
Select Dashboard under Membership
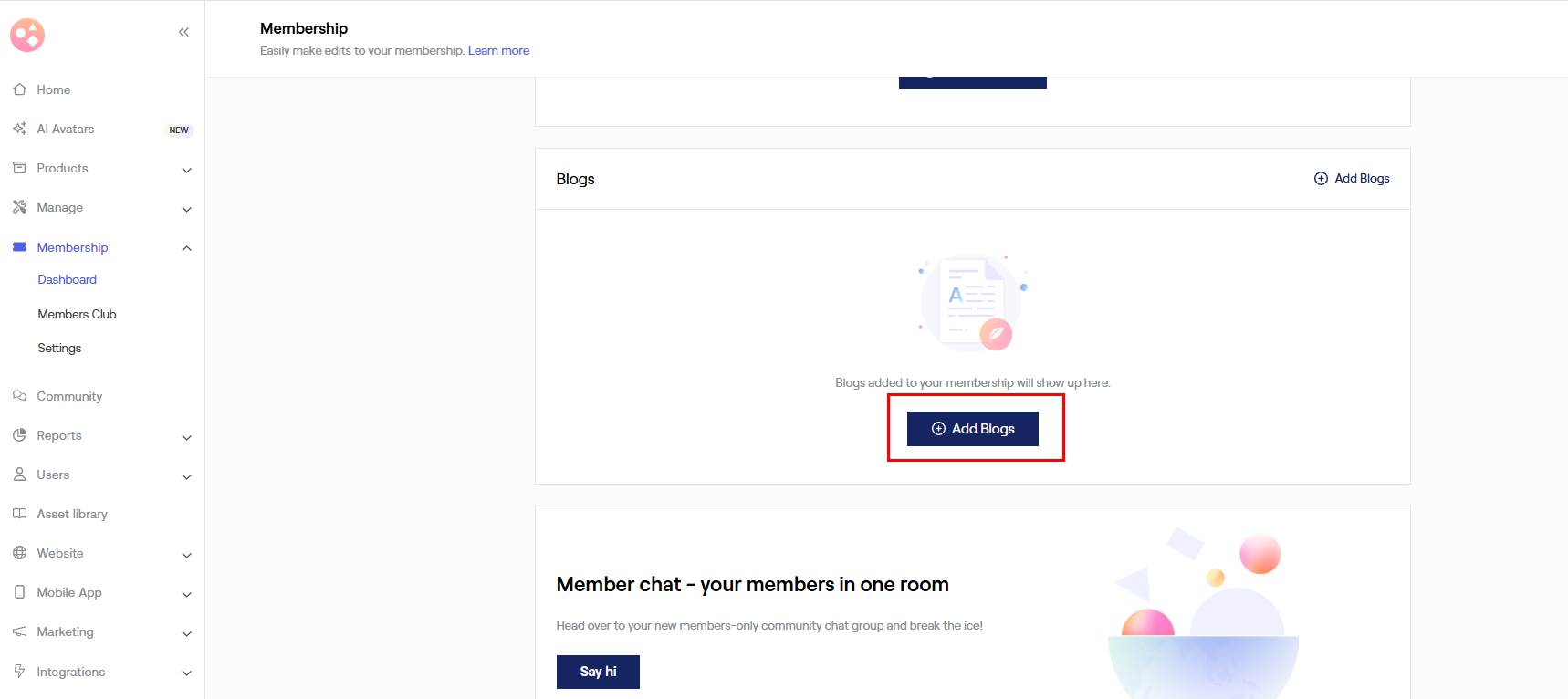pyautogui.click(x=67, y=279)
